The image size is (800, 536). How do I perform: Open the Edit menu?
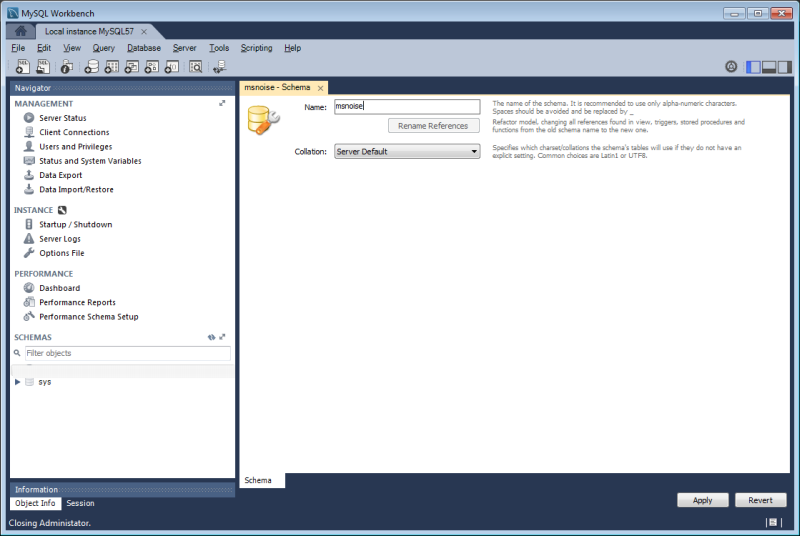[44, 48]
